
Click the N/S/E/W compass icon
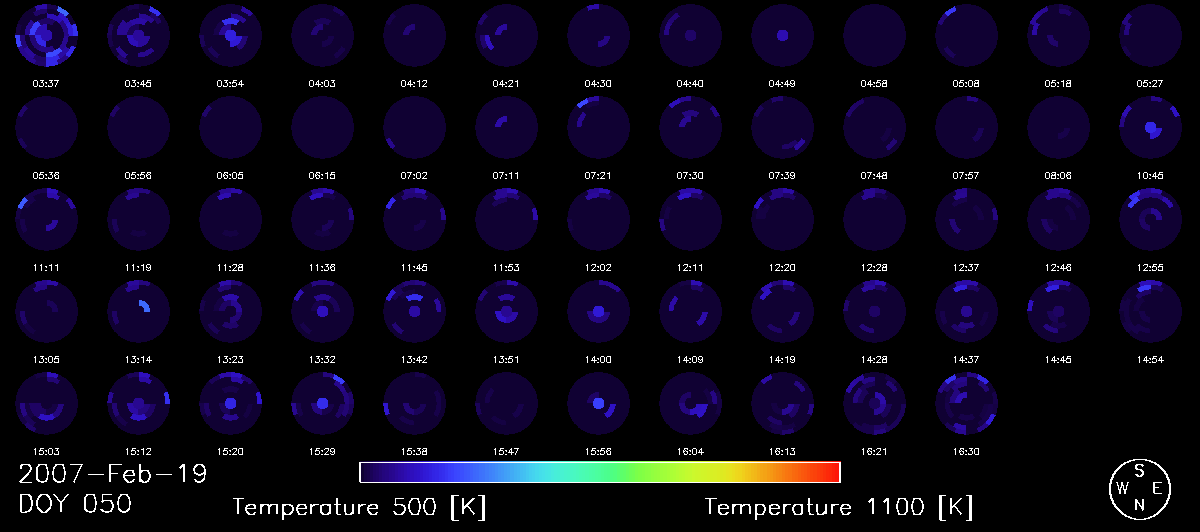click(x=1140, y=488)
